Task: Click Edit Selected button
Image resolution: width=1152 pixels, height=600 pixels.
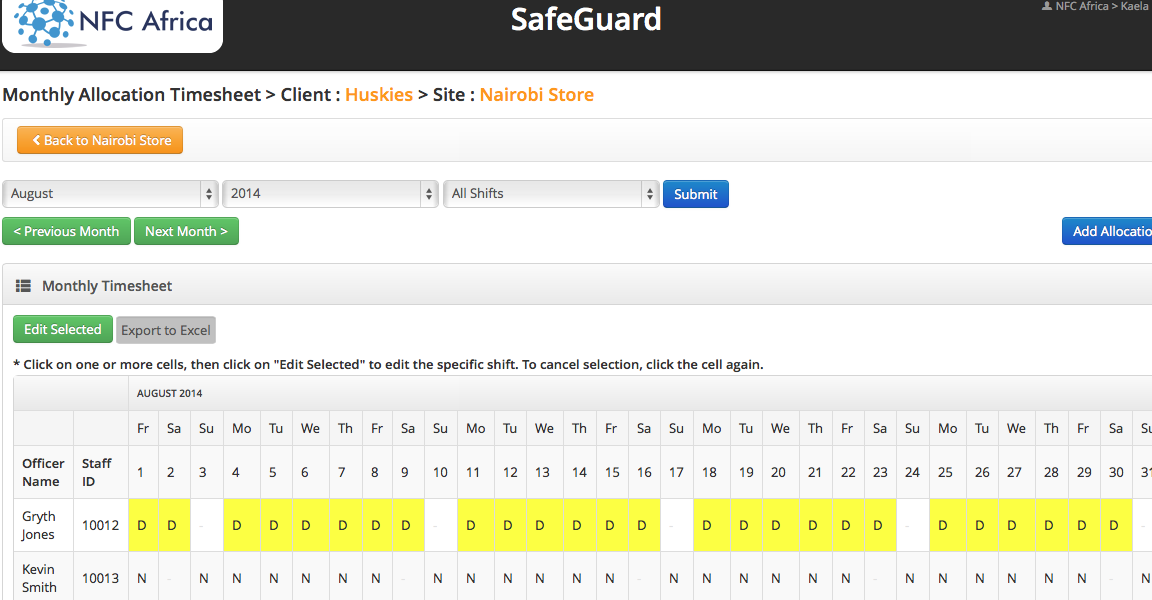Action: 63,330
